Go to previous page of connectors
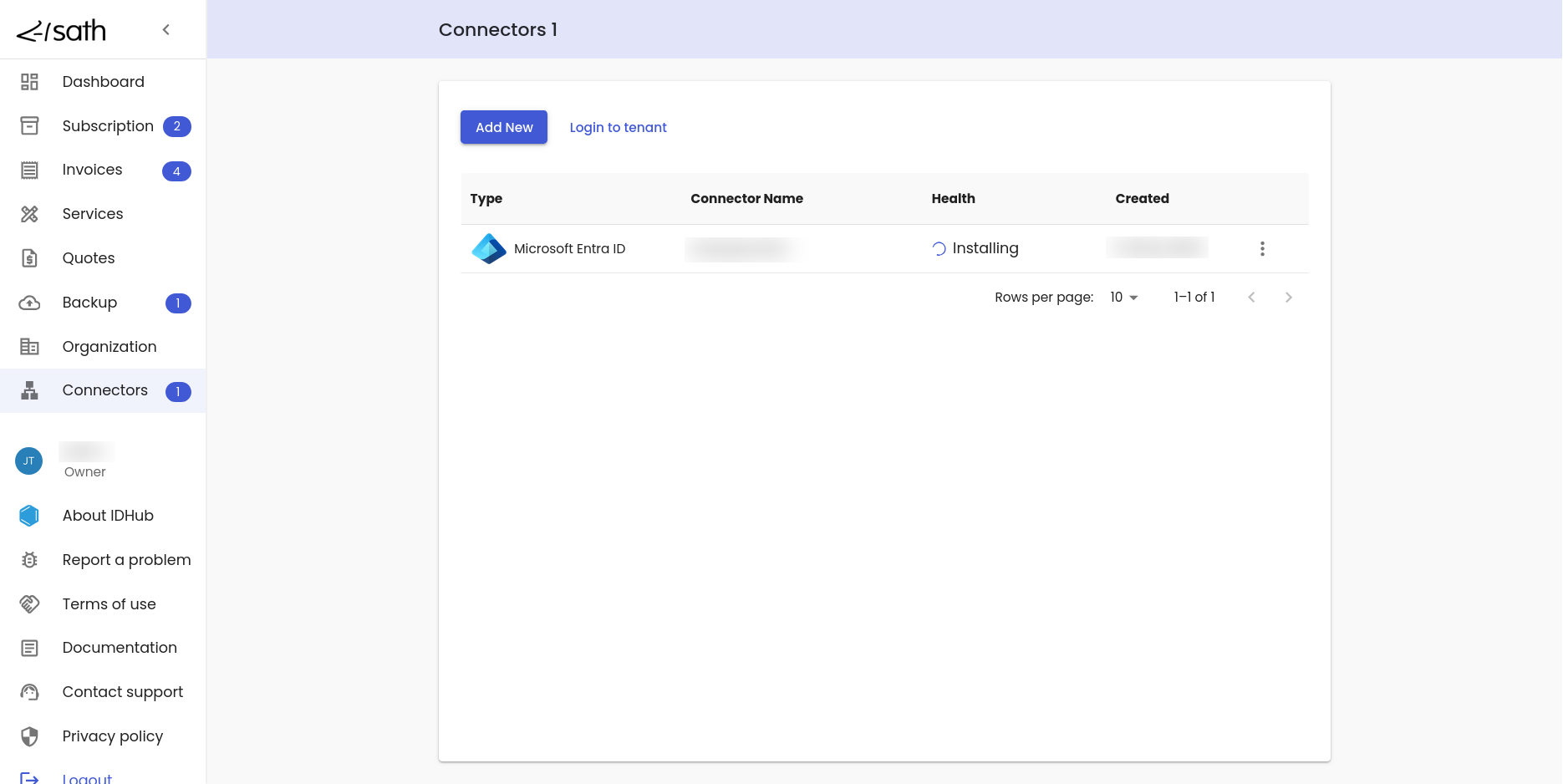1563x784 pixels. (1251, 298)
